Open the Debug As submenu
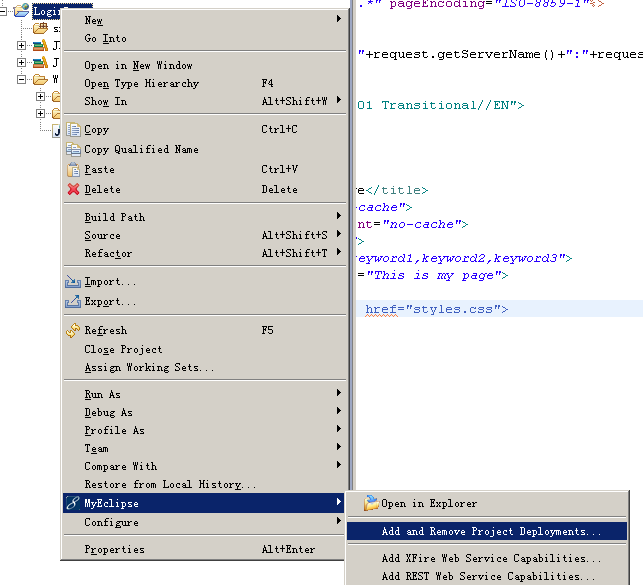This screenshot has width=643, height=585. pos(205,412)
